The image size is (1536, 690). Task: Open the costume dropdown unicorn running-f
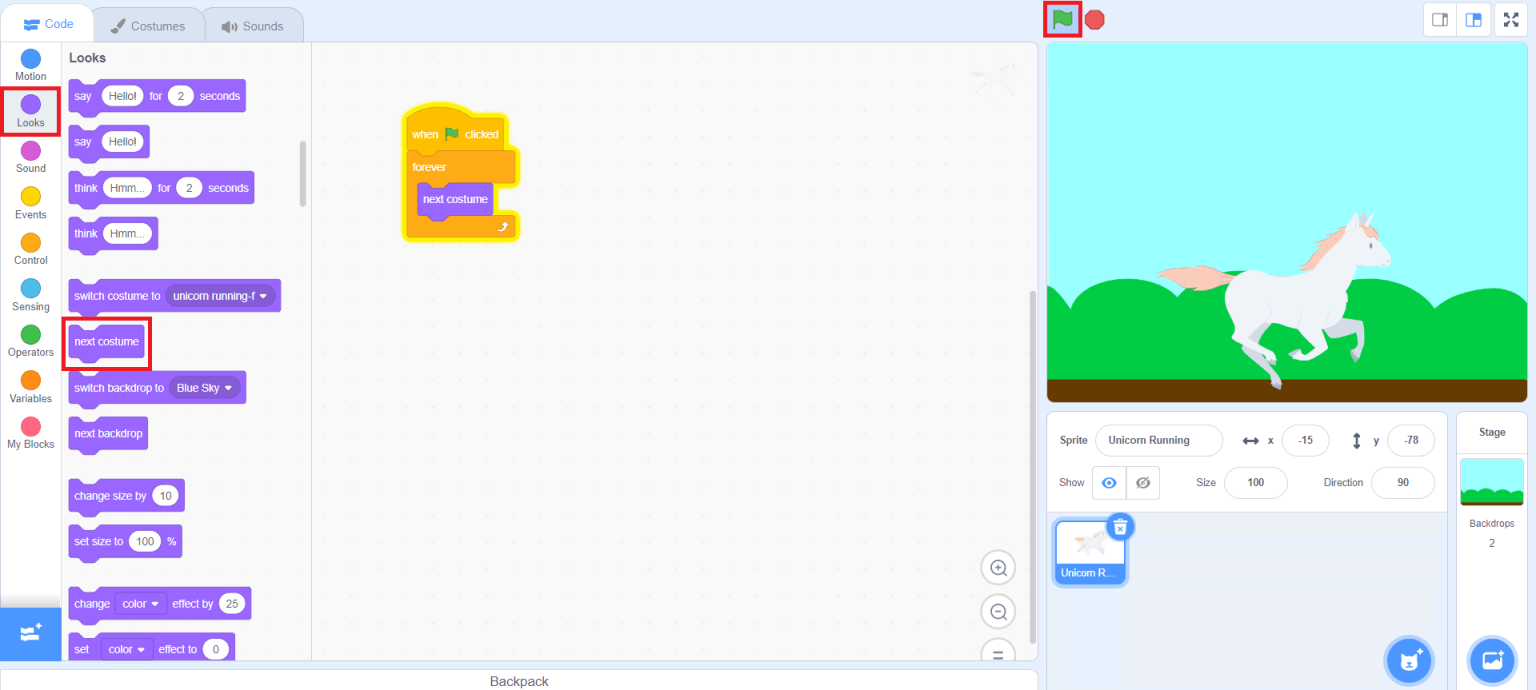tap(220, 296)
